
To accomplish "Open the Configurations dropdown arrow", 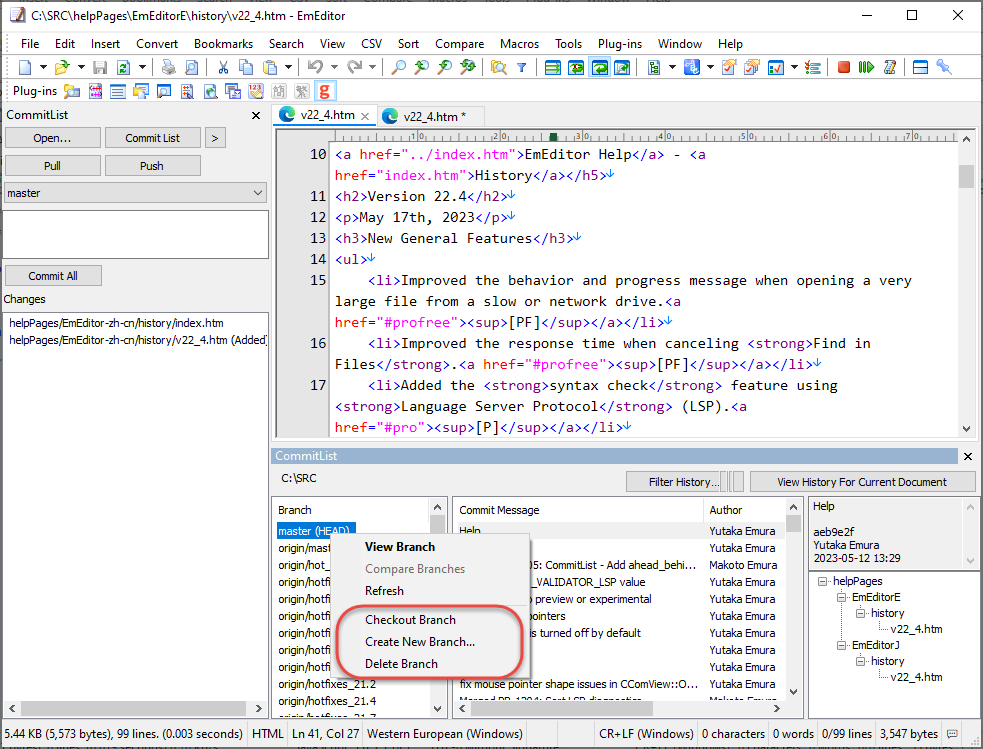I will (672, 67).
